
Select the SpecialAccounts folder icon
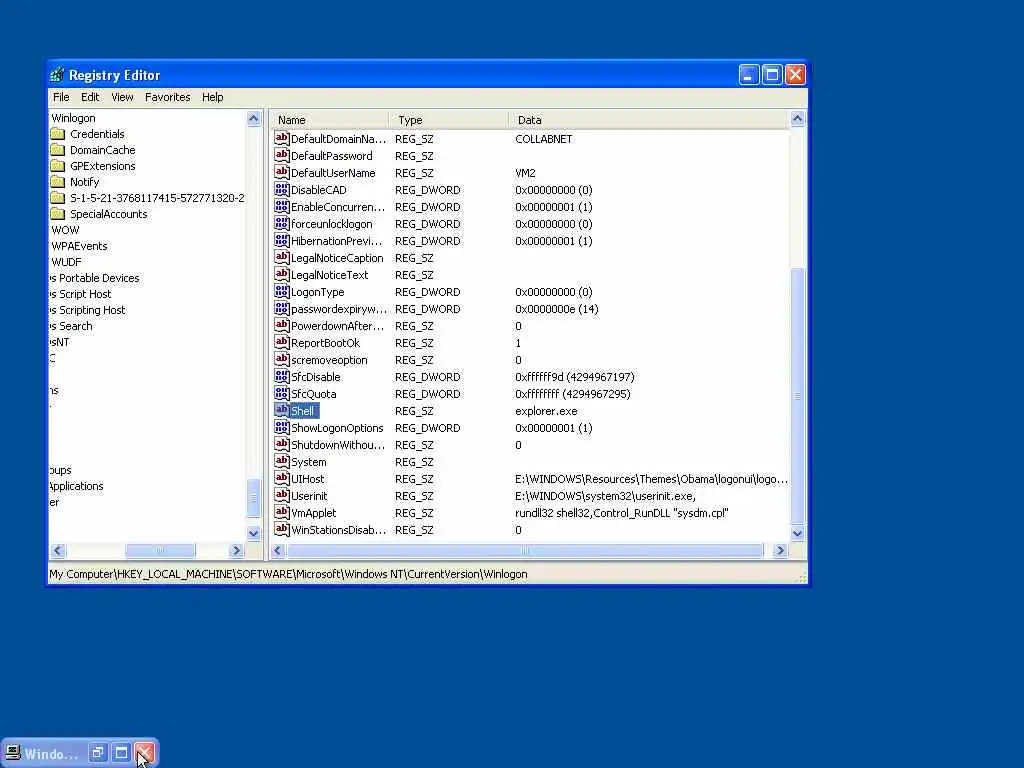pyautogui.click(x=57, y=214)
